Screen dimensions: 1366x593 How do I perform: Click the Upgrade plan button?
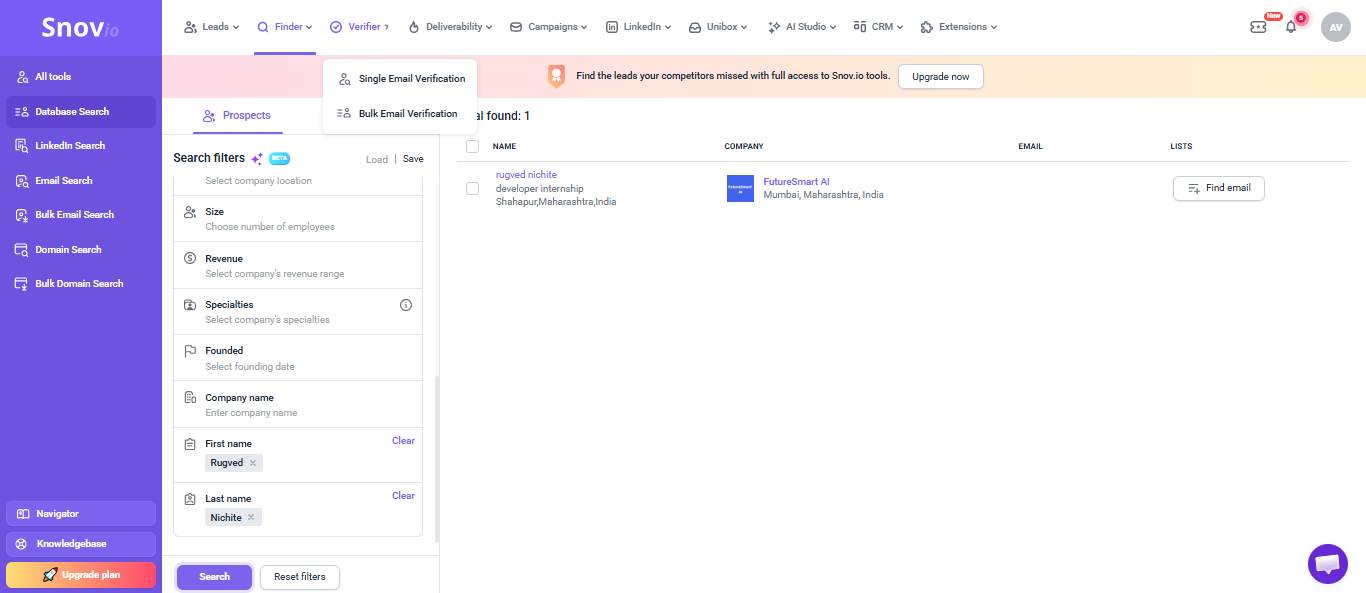pyautogui.click(x=81, y=575)
